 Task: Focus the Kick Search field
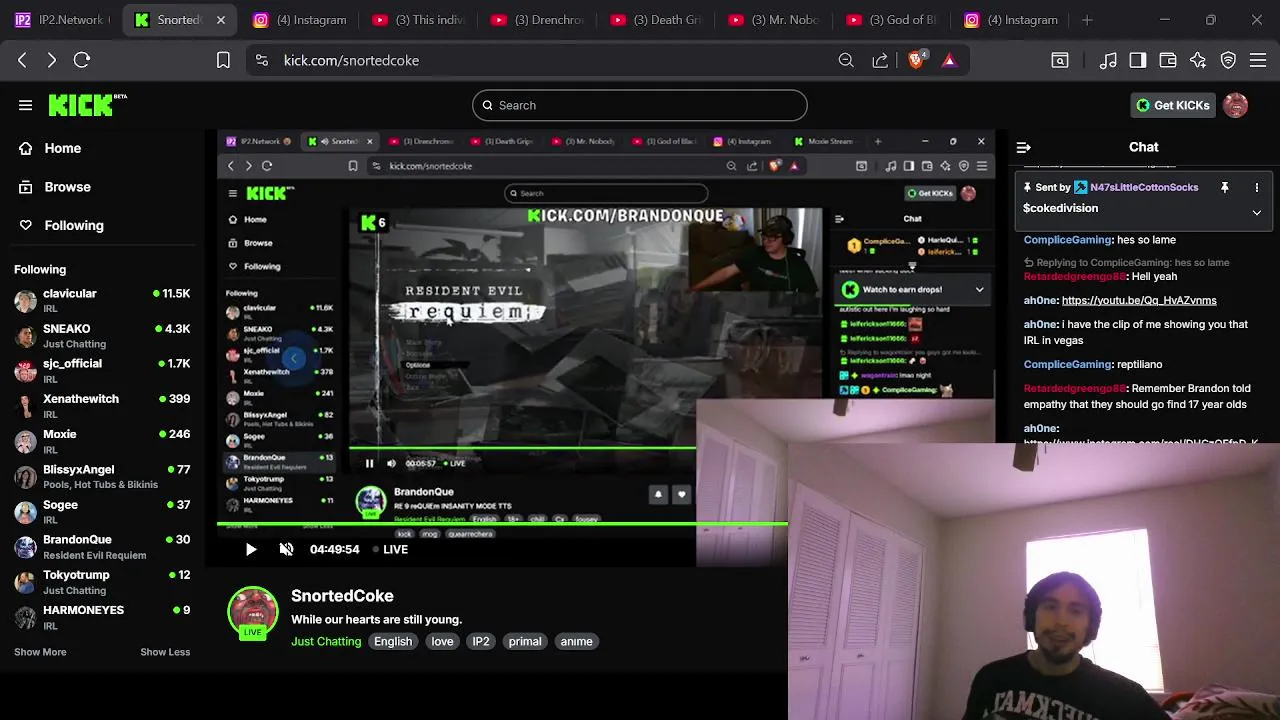640,105
